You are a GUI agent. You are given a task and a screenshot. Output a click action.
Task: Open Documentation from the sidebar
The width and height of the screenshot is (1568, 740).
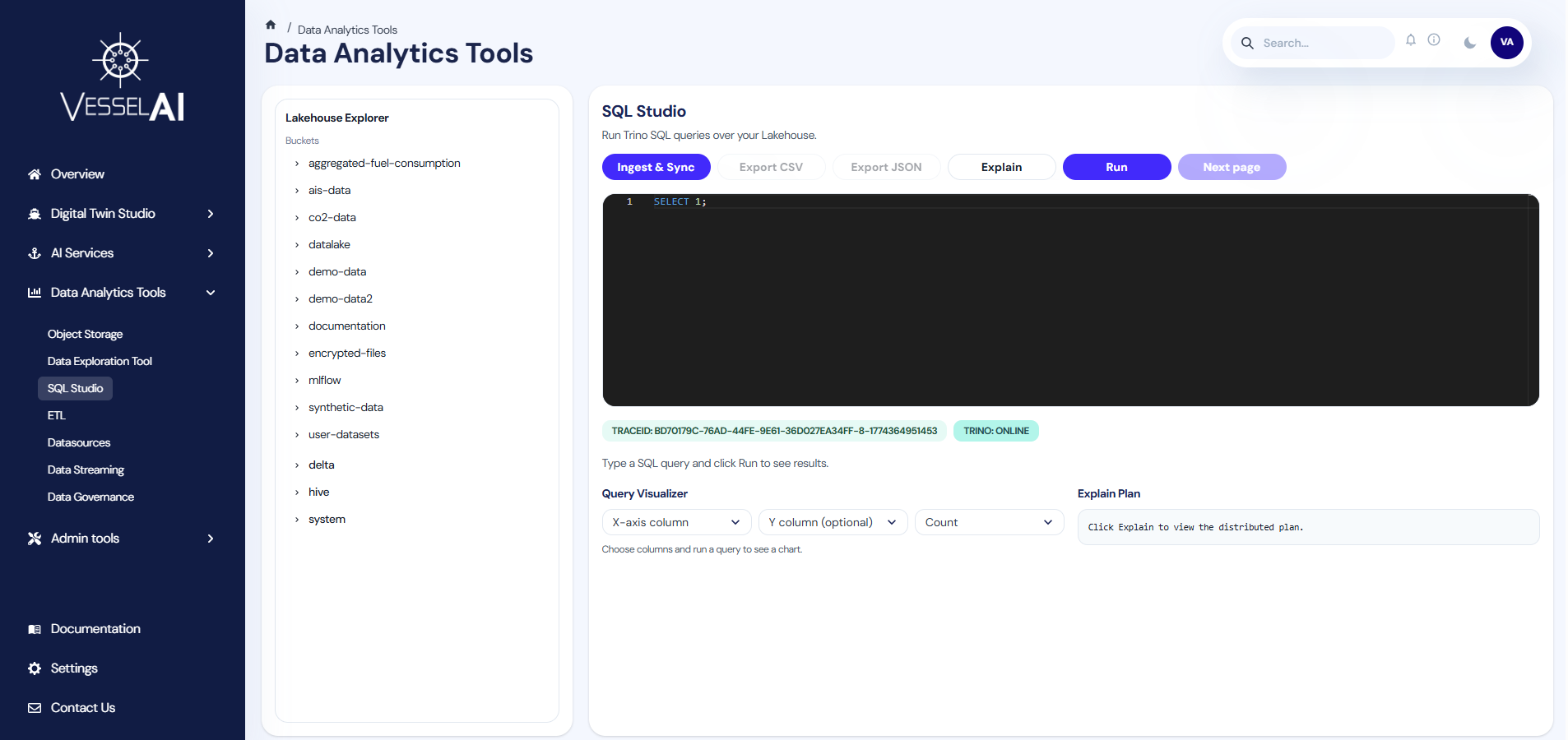click(95, 629)
